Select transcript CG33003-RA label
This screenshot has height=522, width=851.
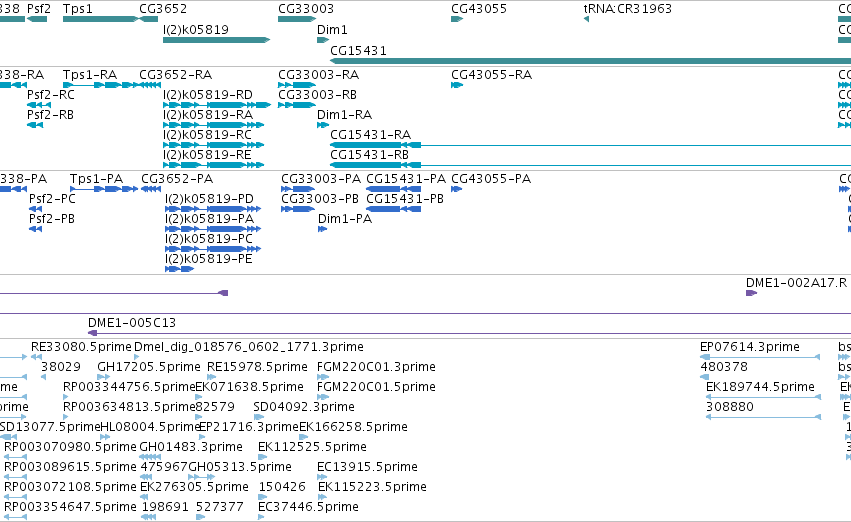[318, 75]
